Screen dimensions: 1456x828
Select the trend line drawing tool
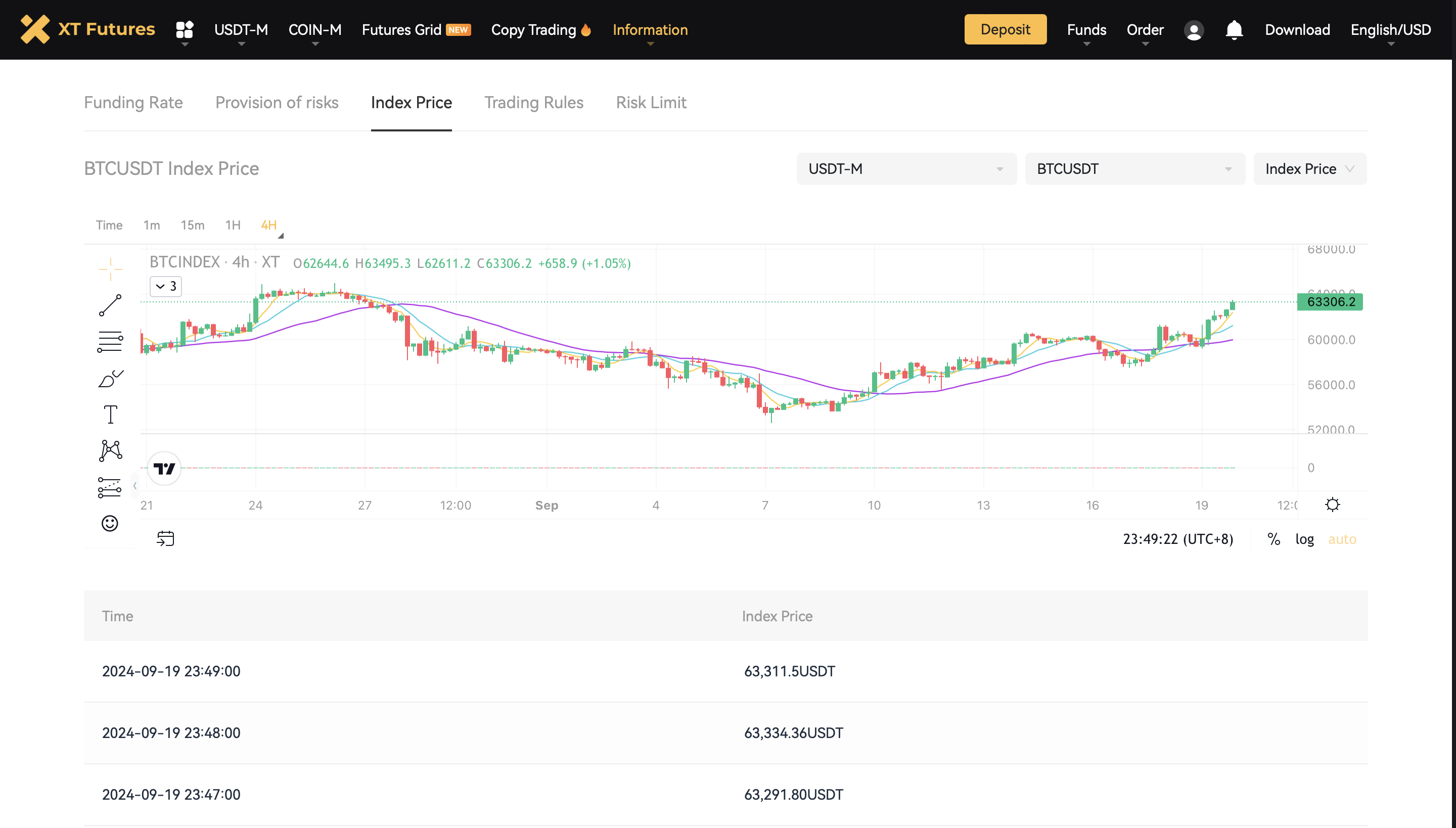[x=110, y=305]
